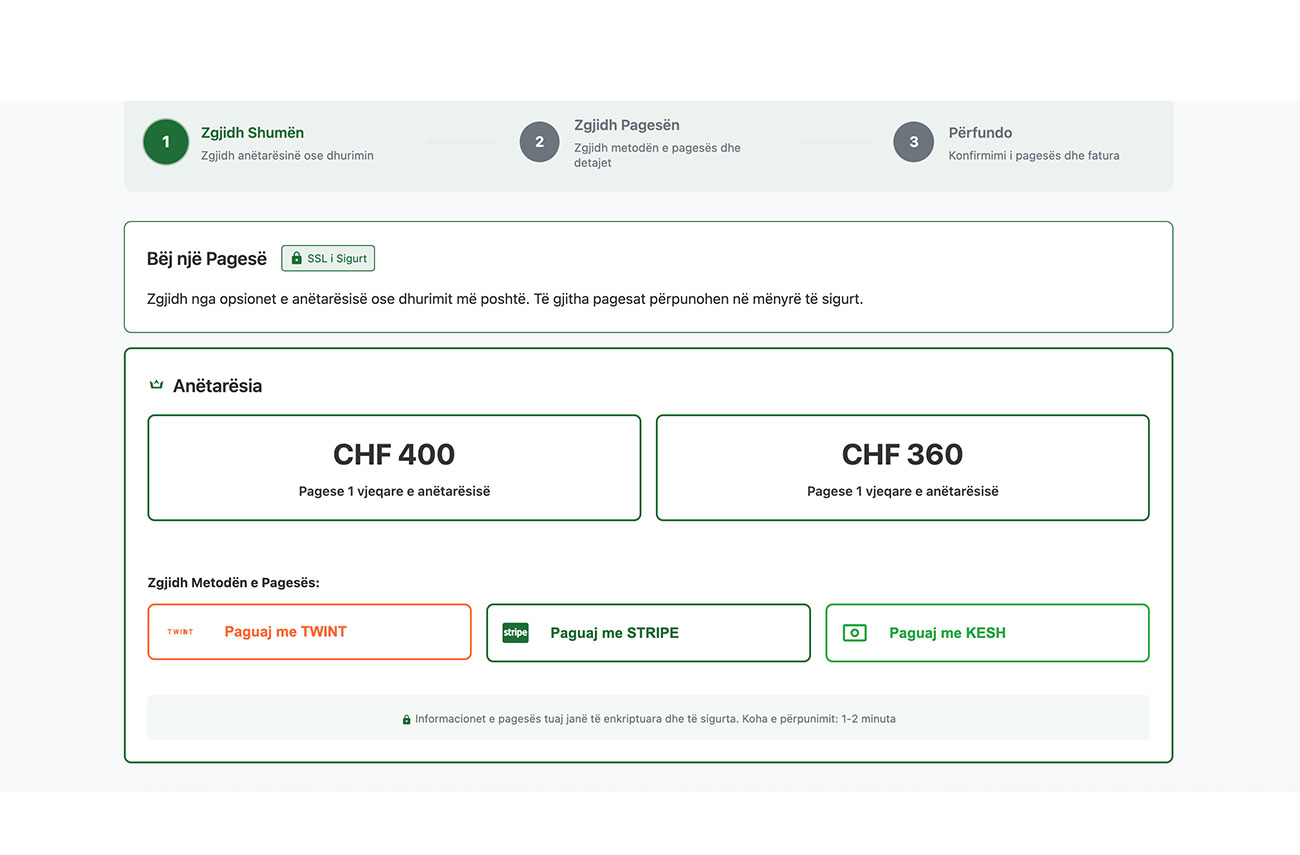Pay with the Paguaj me KESH button

tap(987, 633)
